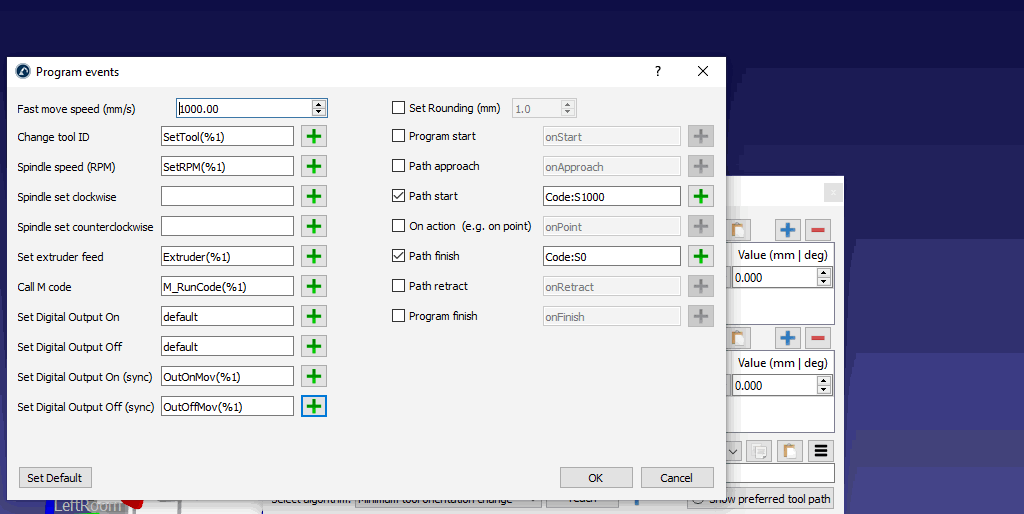Click the help question mark in the title bar
1024x514 pixels.
tap(657, 72)
